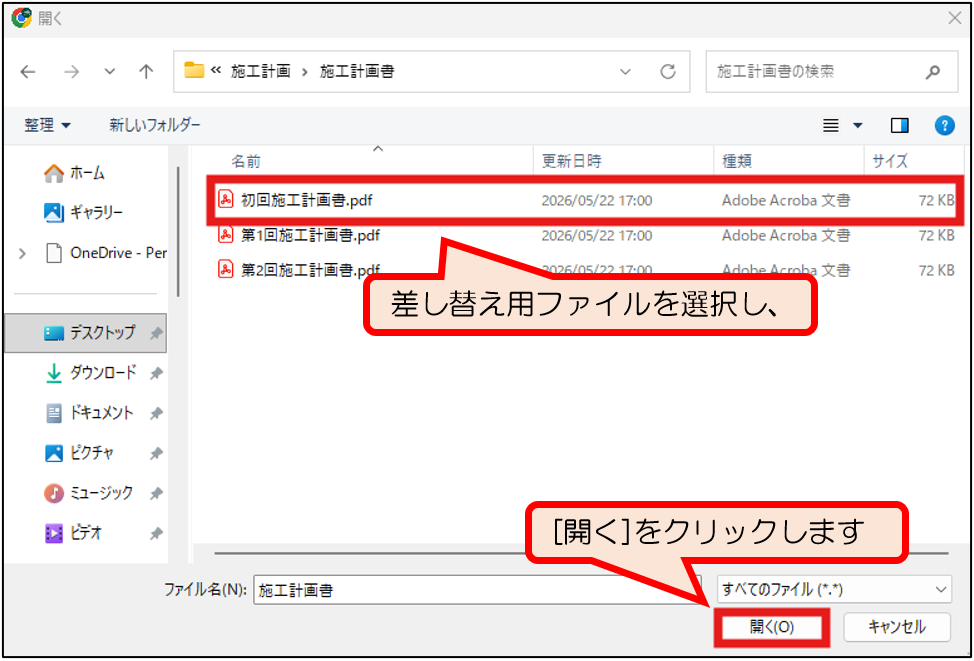Click the file list horizontal scrollbar
The width and height of the screenshot is (974, 661).
(x=581, y=552)
